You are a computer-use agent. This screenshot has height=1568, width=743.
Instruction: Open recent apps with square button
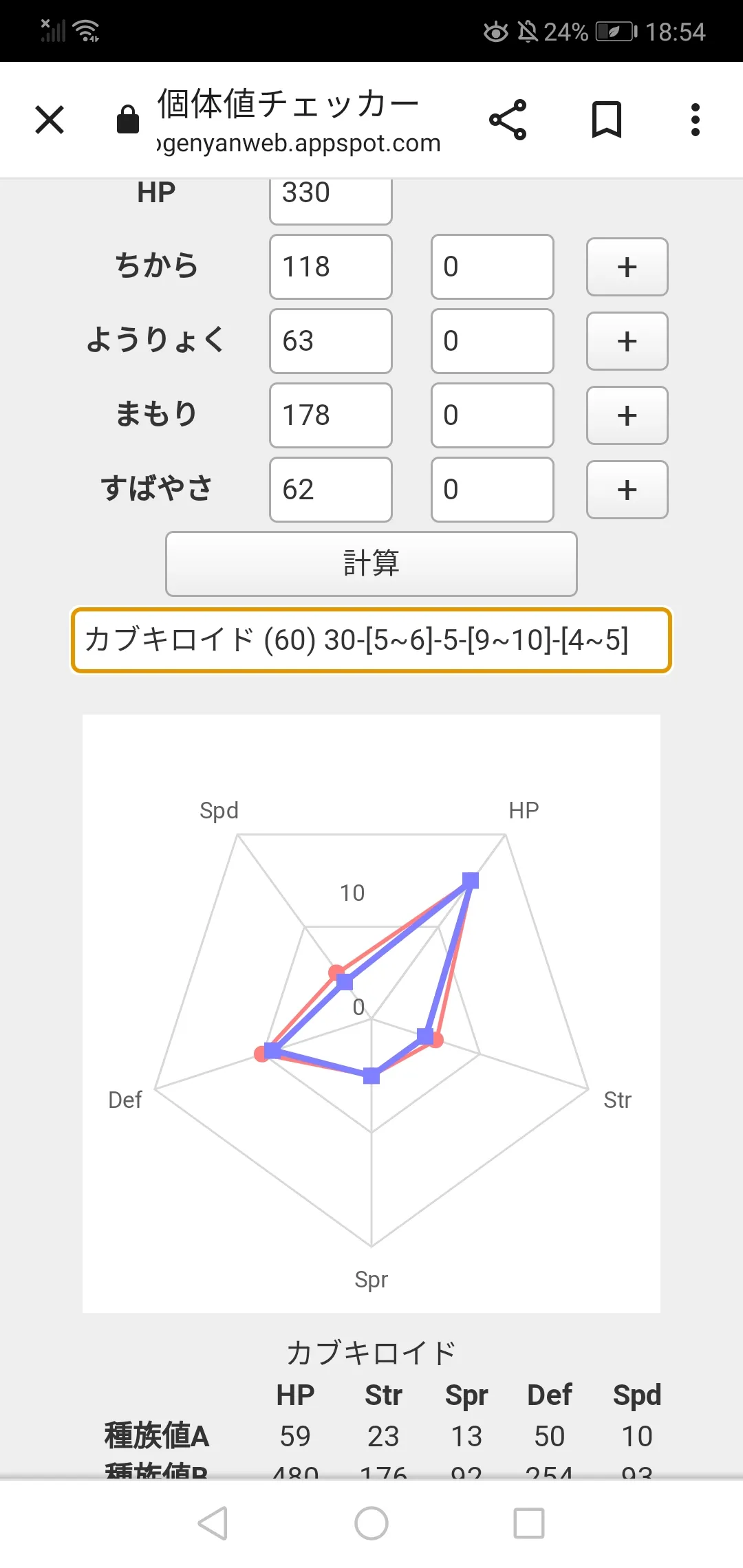(x=529, y=1523)
